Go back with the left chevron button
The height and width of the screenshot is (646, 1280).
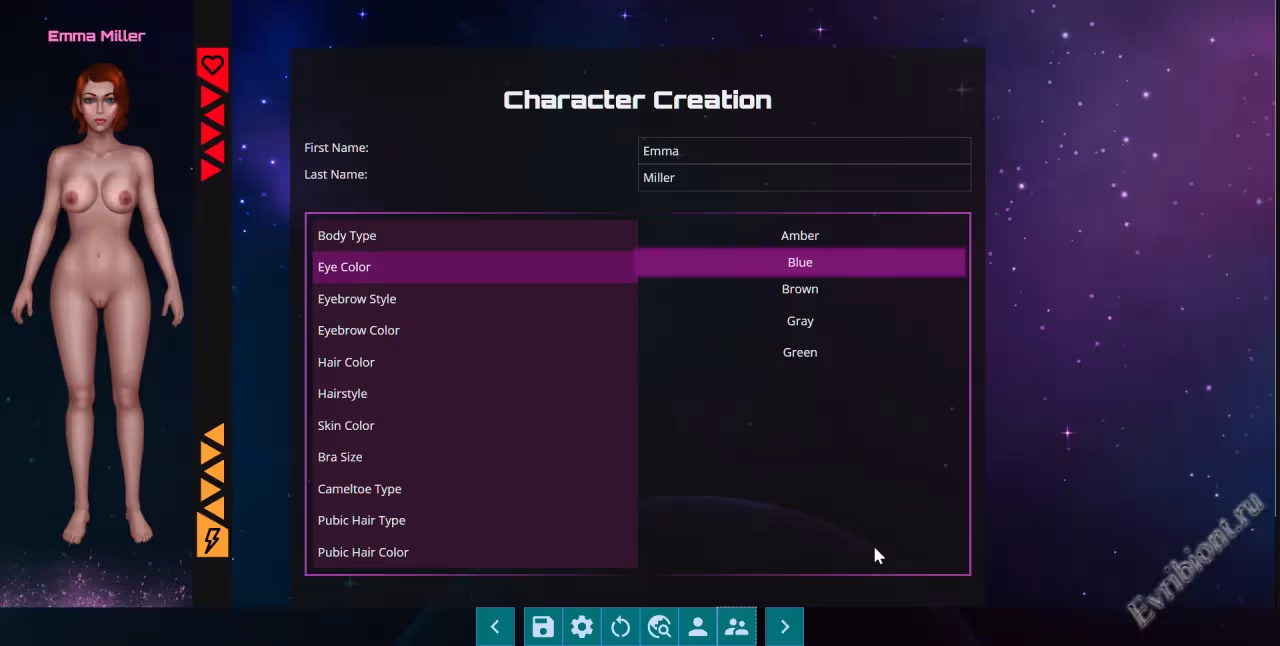click(x=495, y=627)
